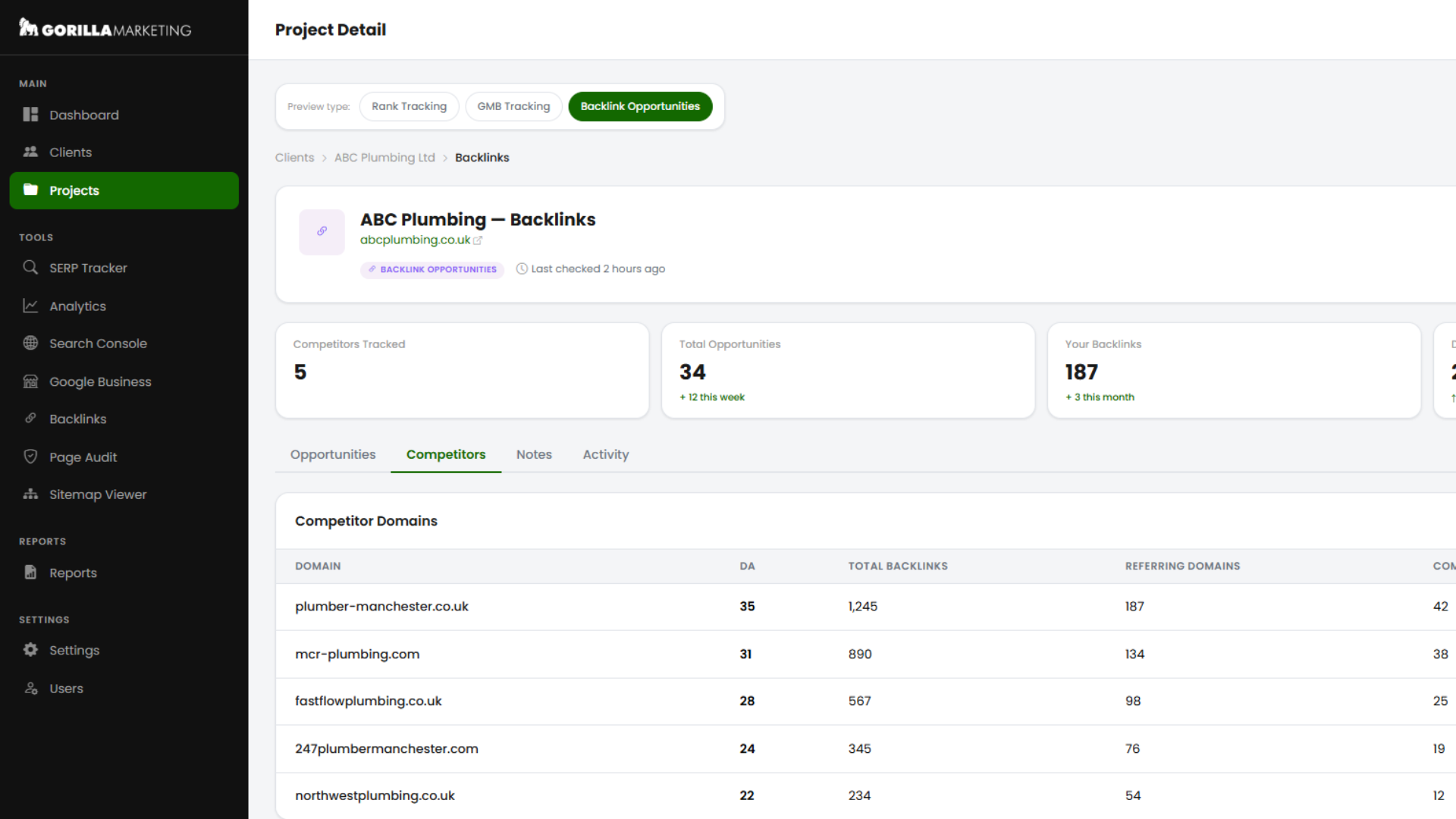
Task: Open Users in the sidebar
Action: coord(124,689)
